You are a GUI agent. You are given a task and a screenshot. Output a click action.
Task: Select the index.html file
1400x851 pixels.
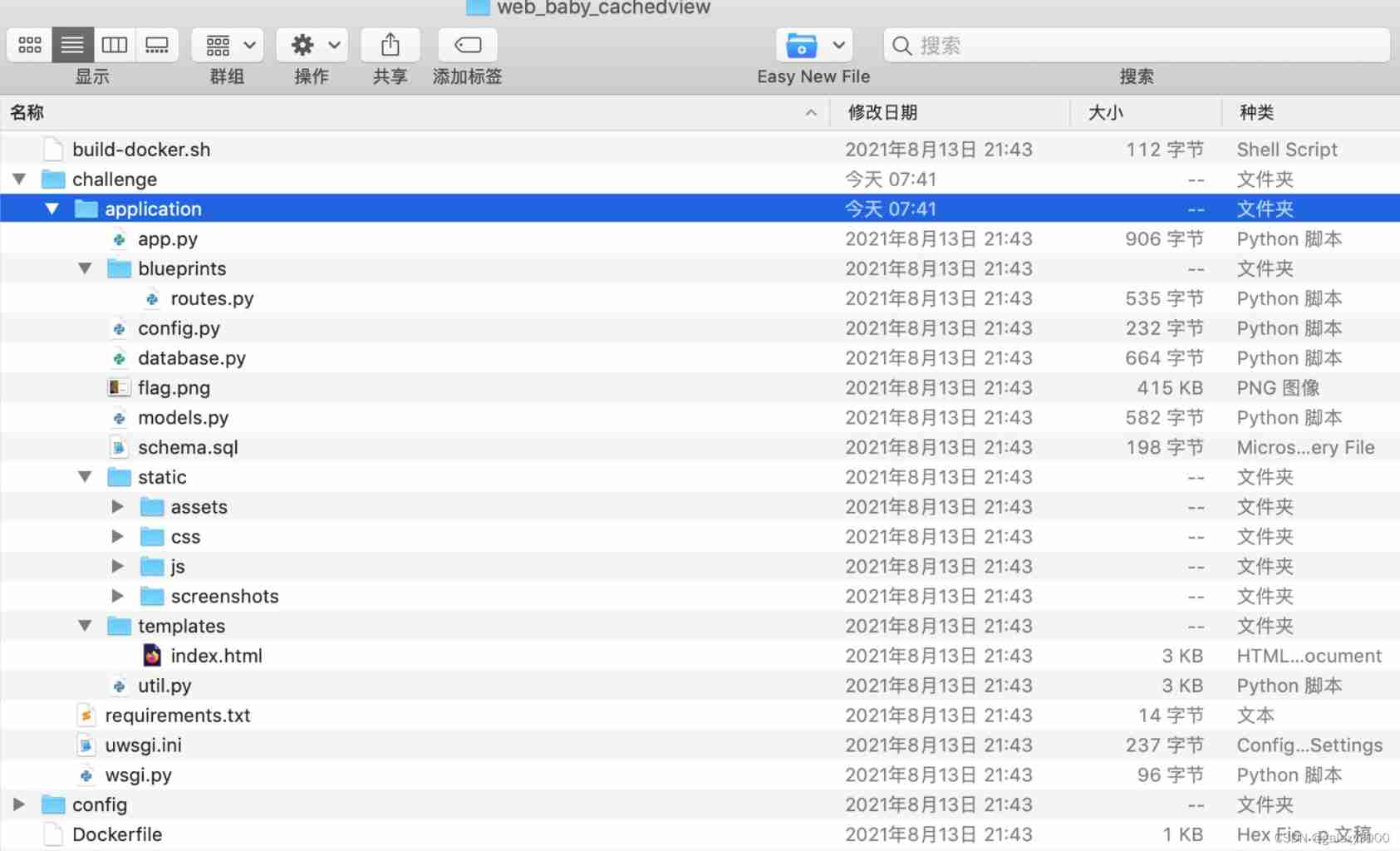point(216,656)
